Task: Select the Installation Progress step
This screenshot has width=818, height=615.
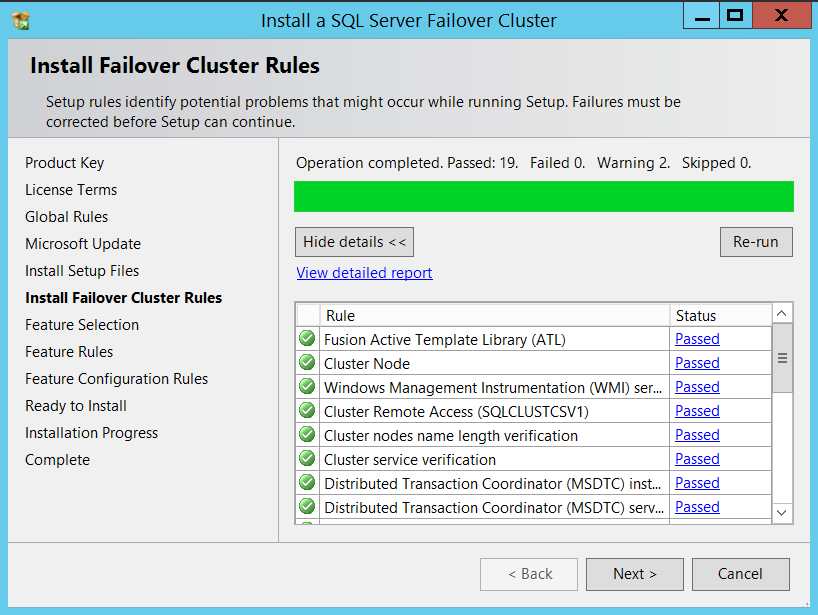Action: tap(91, 433)
